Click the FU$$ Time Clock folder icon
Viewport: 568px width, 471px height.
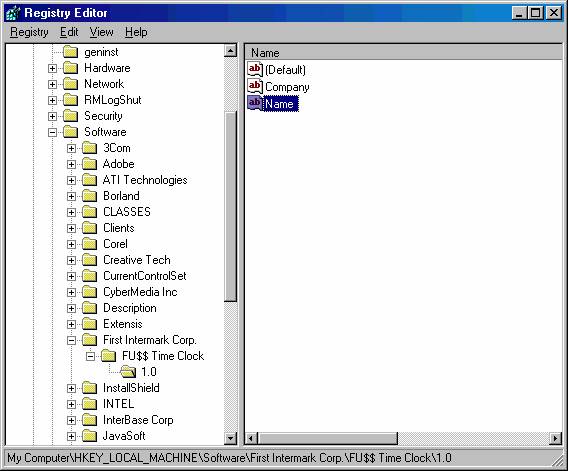tap(108, 356)
